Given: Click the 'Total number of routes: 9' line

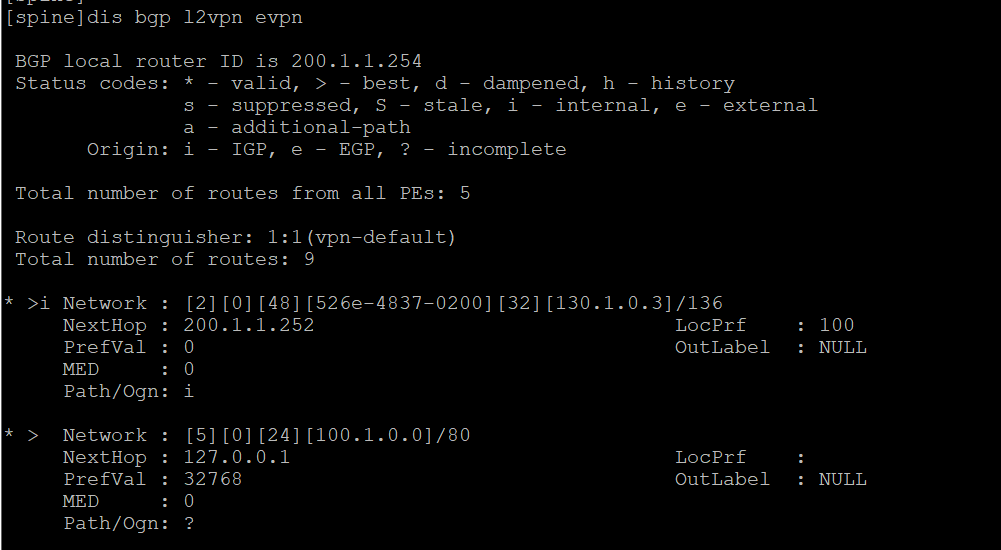Looking at the screenshot, I should 165,259.
